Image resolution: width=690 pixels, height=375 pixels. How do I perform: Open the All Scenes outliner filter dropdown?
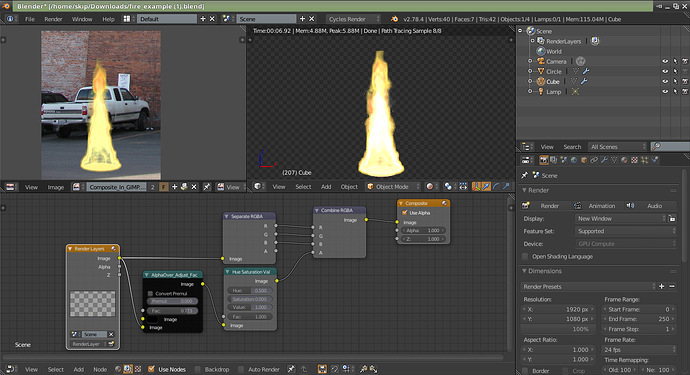click(618, 147)
